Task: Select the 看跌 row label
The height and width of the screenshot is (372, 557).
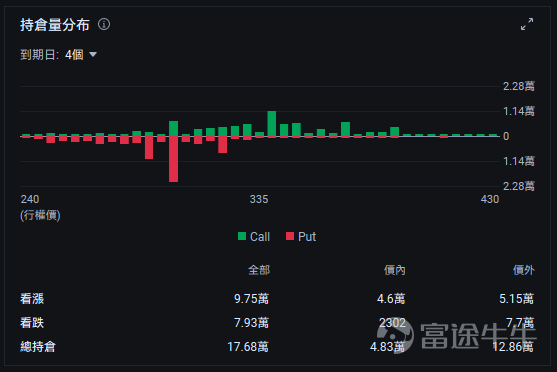Action: (32, 323)
